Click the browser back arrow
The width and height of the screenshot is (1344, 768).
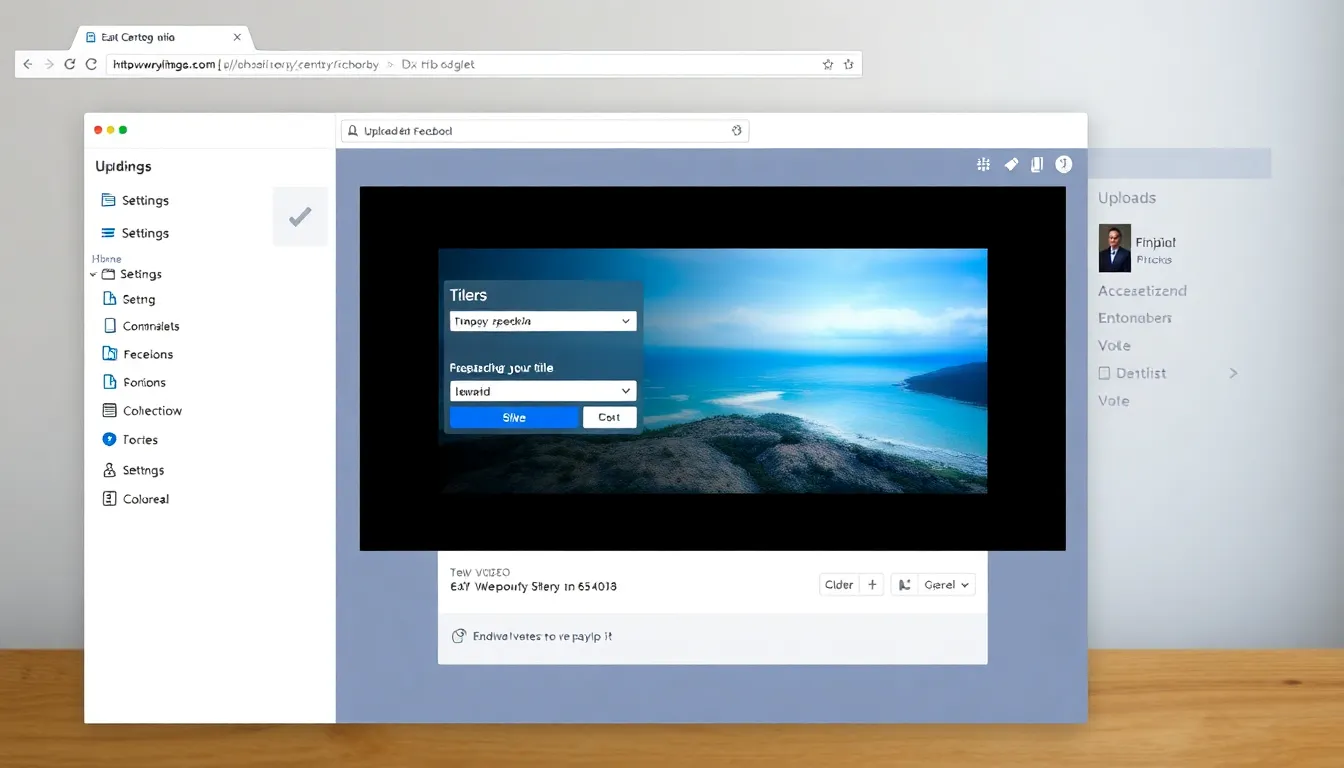tap(28, 64)
